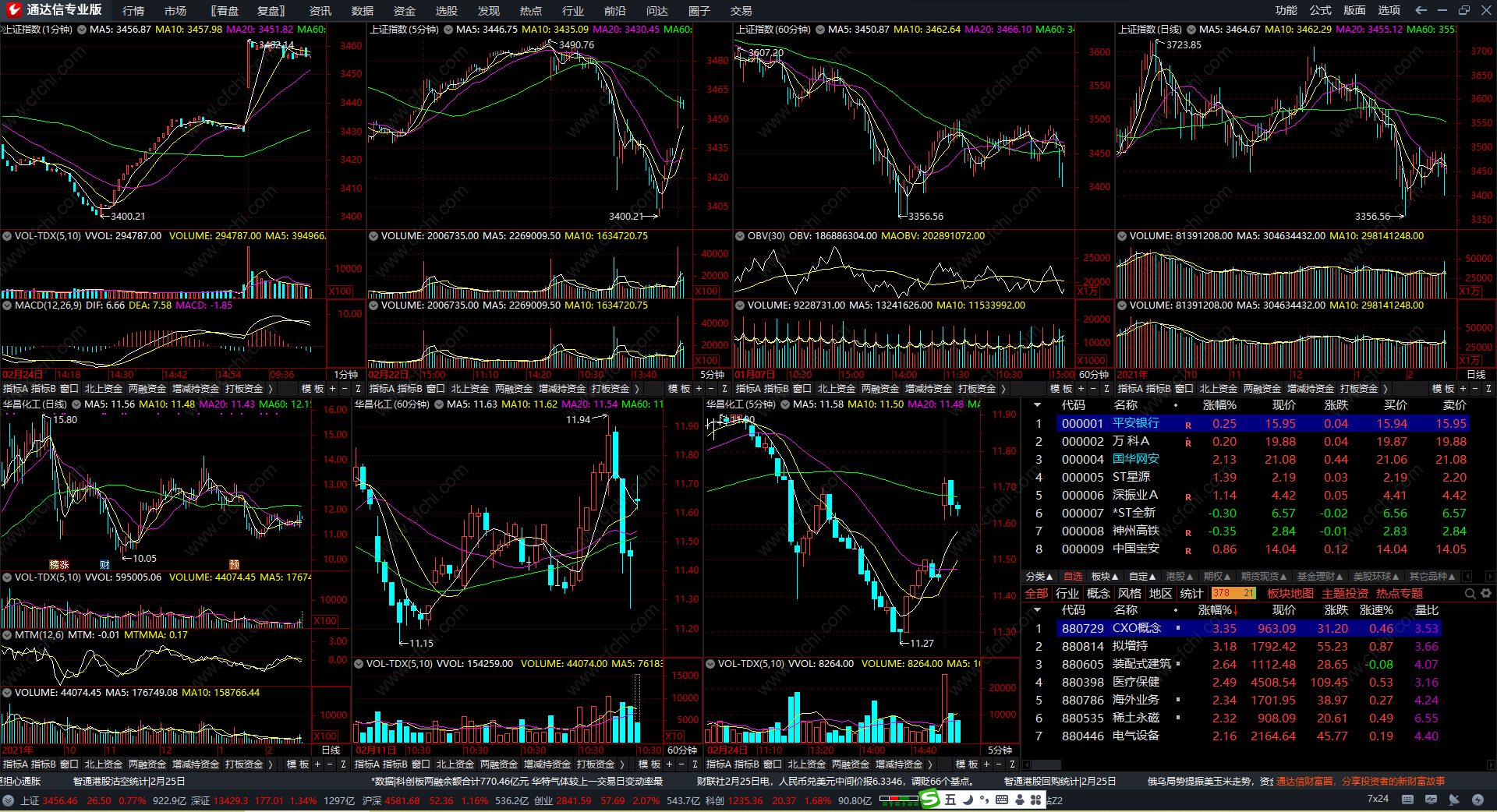The height and width of the screenshot is (812, 1497).
Task: Click the round icon at status bar left end
Action: coord(9,800)
